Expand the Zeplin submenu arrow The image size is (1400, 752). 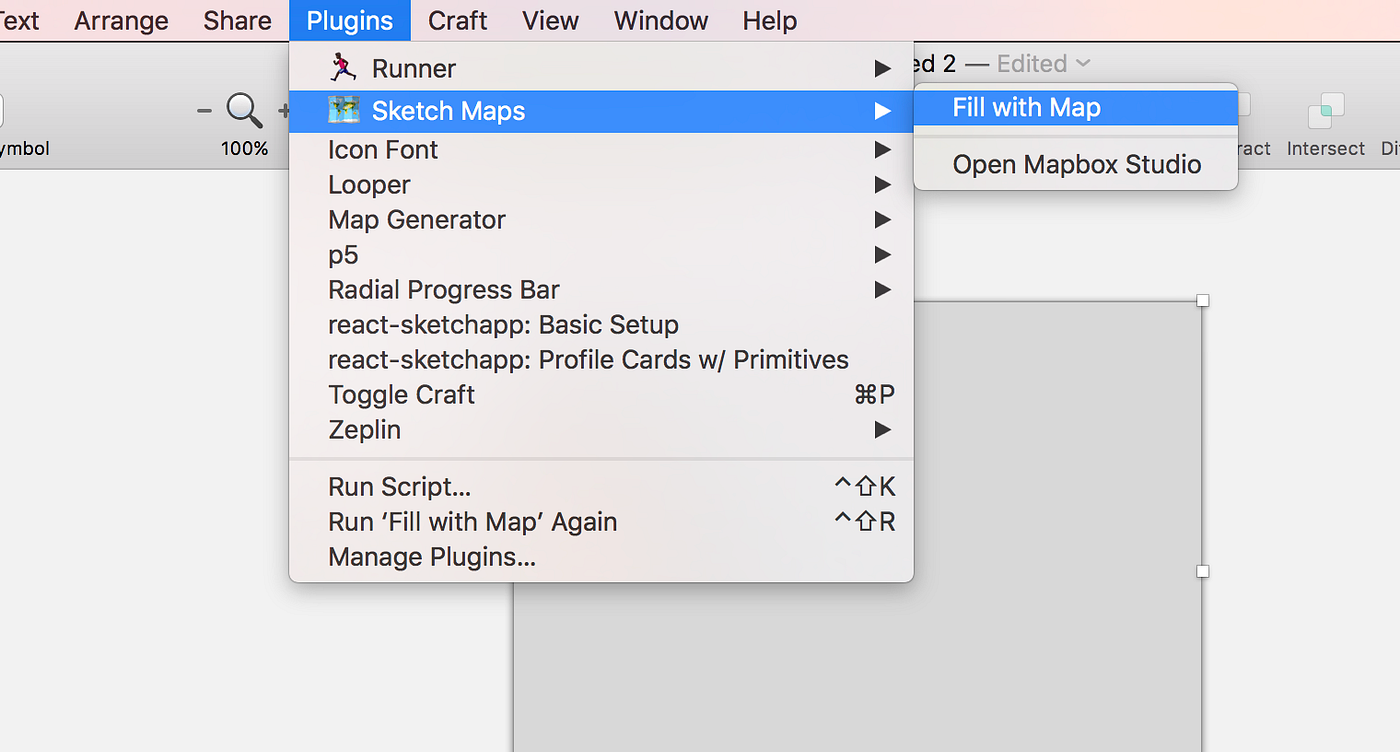point(882,429)
